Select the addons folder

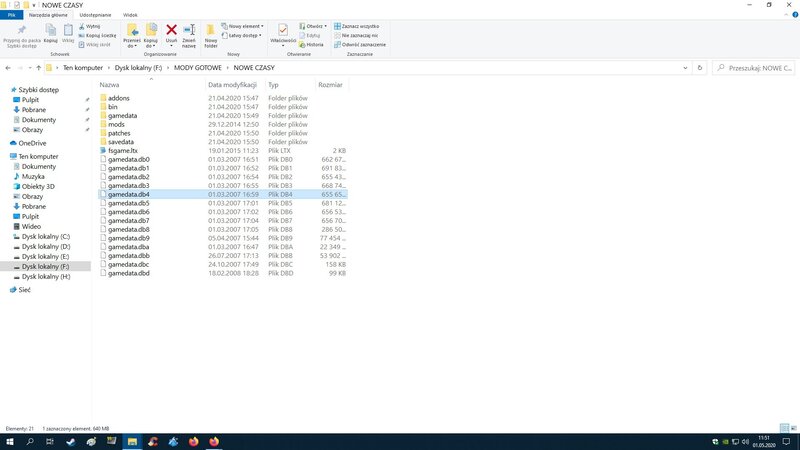(x=118, y=98)
